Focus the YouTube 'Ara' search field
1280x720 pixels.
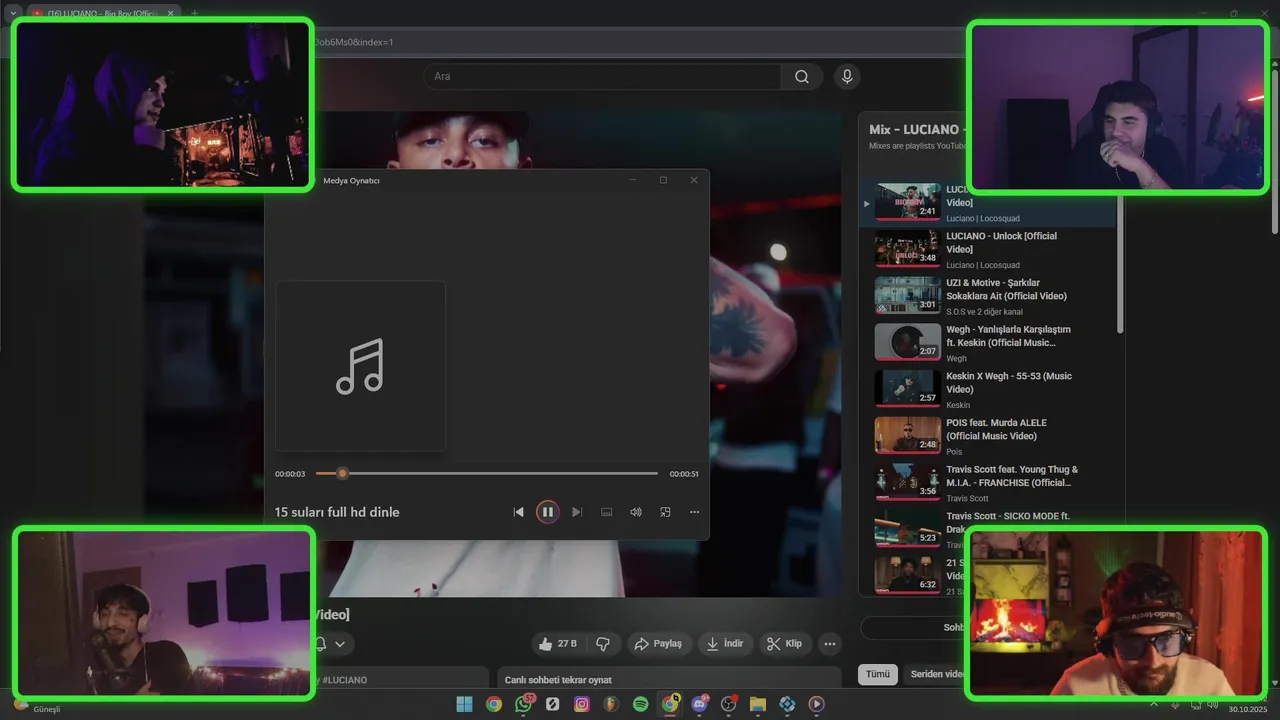[603, 77]
